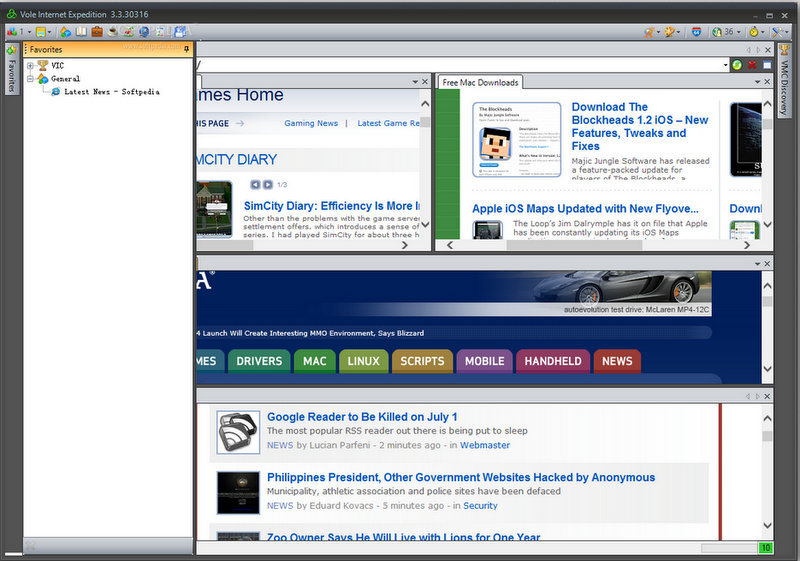Screen dimensions: 800x561
Task: Click the globe toolbar icon
Action: [144, 32]
